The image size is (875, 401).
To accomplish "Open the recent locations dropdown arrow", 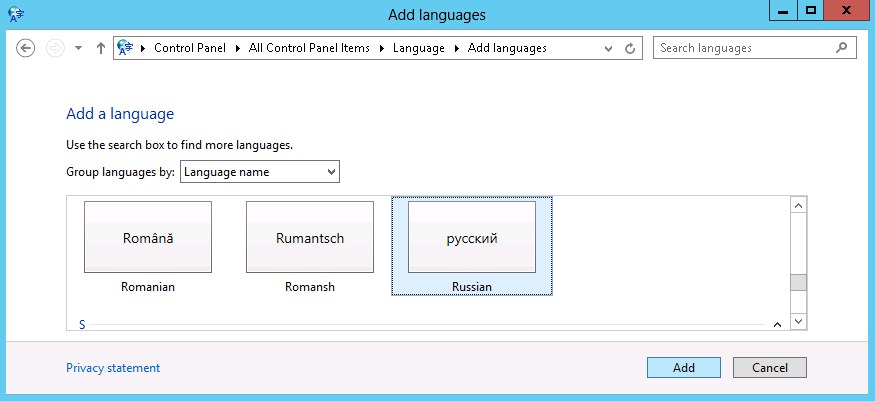I will tap(79, 48).
